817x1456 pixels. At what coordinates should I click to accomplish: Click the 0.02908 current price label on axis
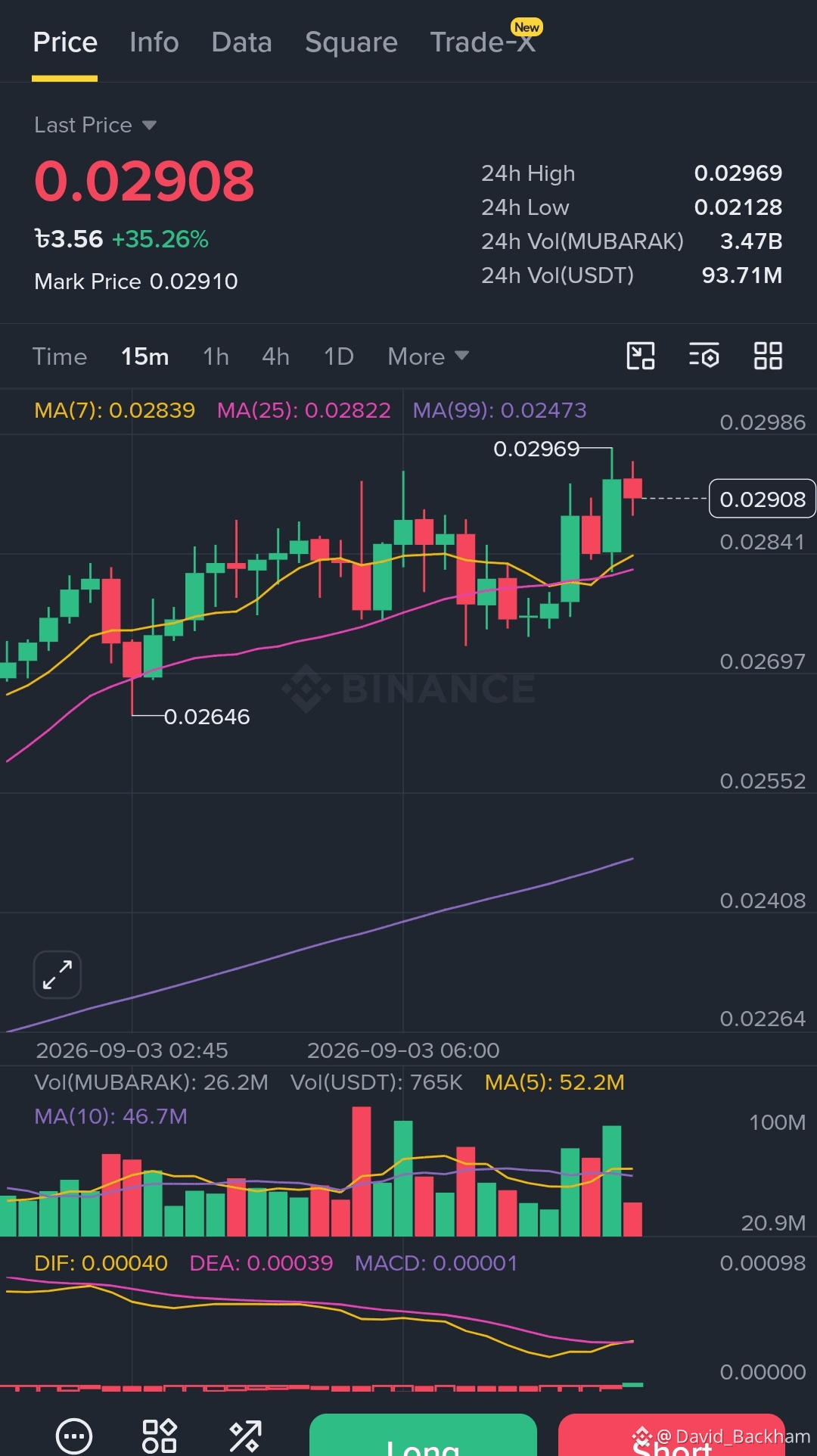[762, 499]
